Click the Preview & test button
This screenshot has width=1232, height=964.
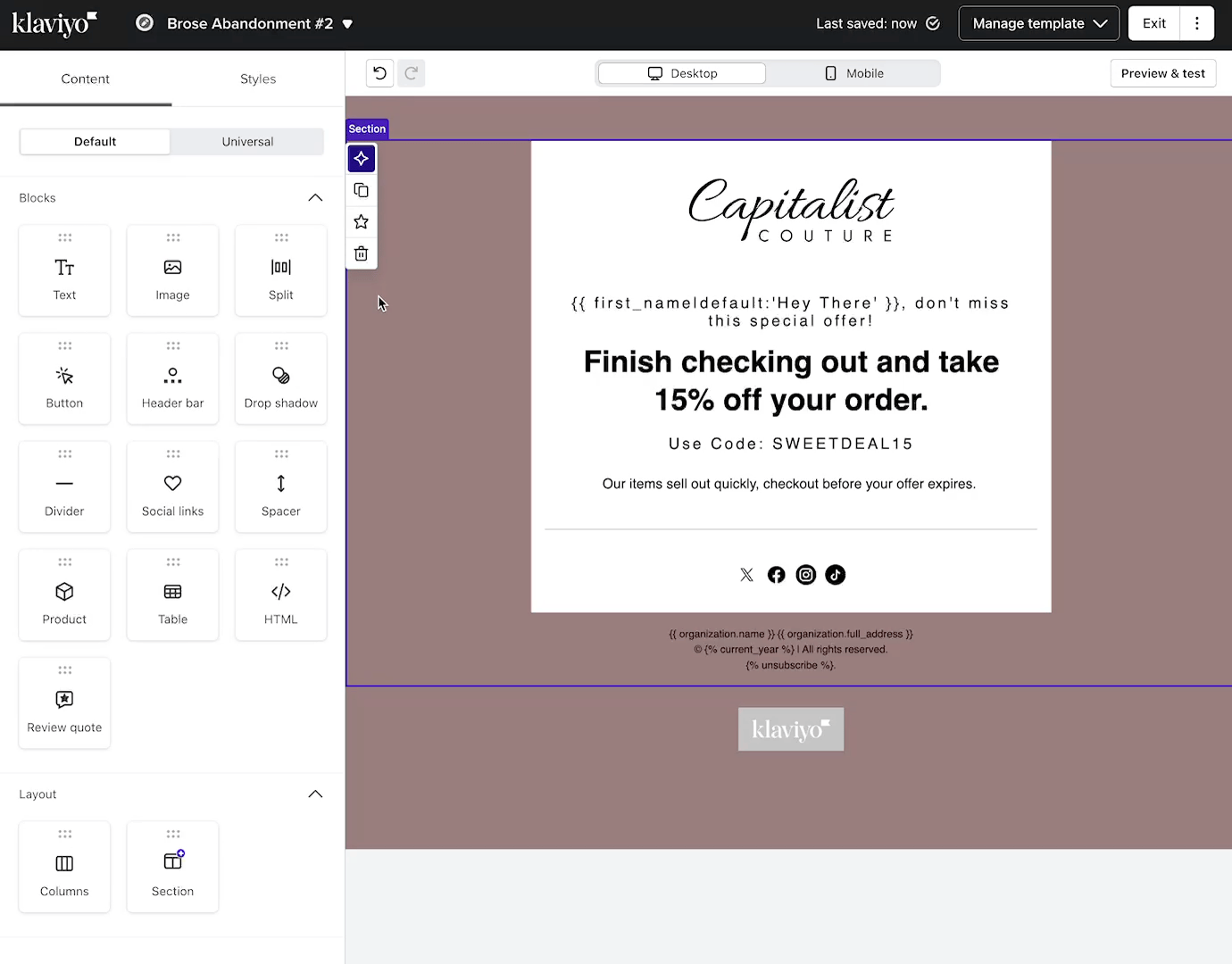click(x=1162, y=73)
